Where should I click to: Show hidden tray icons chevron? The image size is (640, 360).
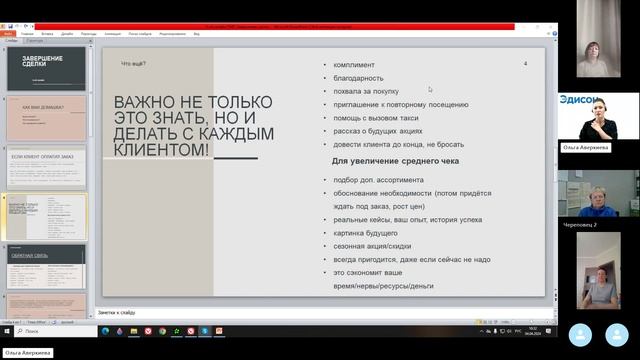[x=481, y=331]
